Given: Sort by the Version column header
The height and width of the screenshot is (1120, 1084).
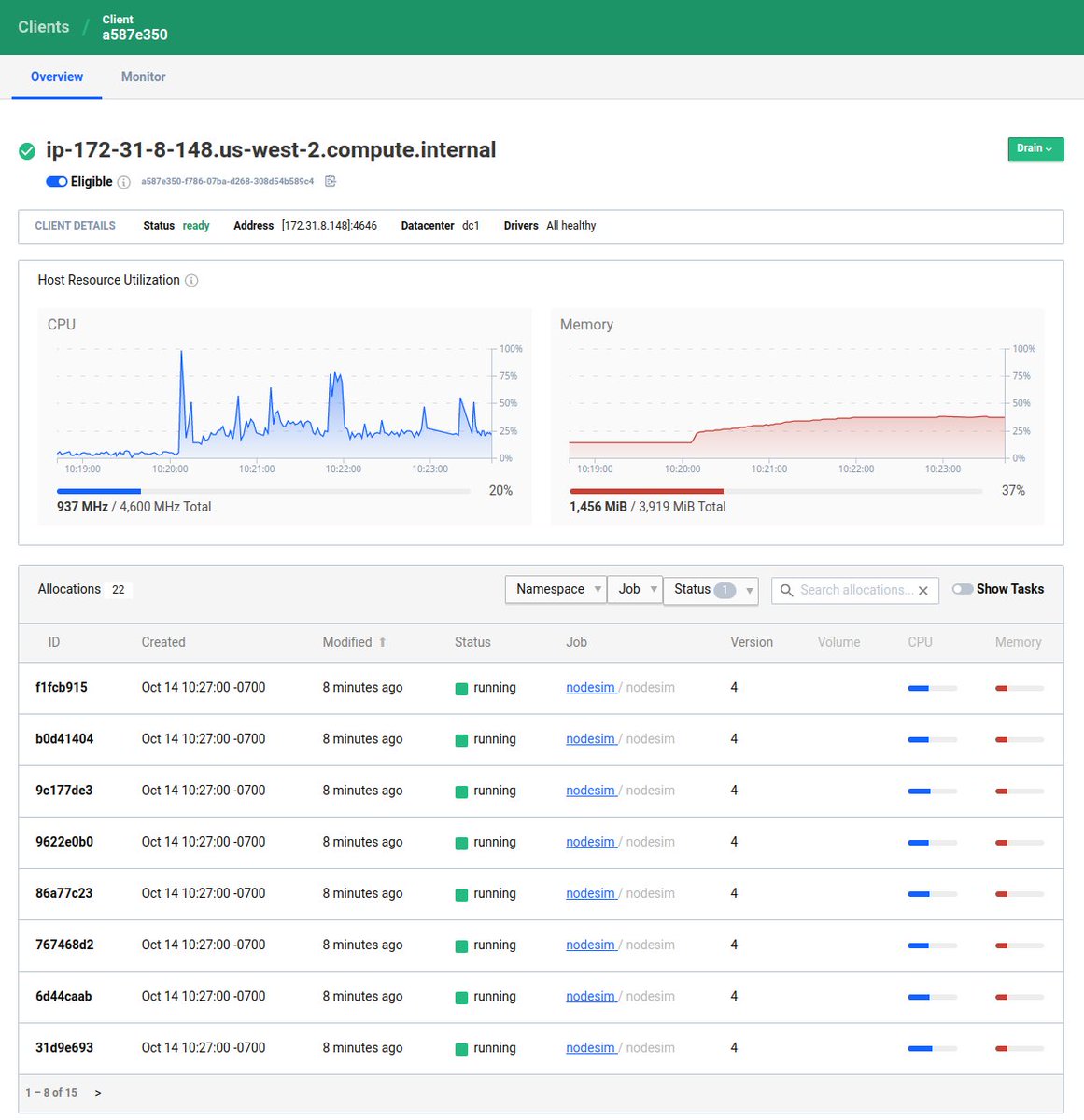Looking at the screenshot, I should [752, 642].
